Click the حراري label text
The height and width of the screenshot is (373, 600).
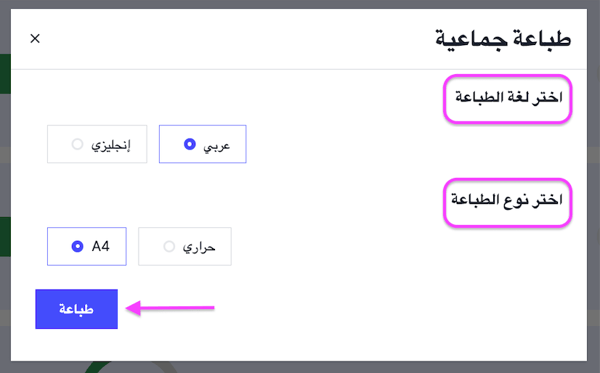[x=199, y=247]
